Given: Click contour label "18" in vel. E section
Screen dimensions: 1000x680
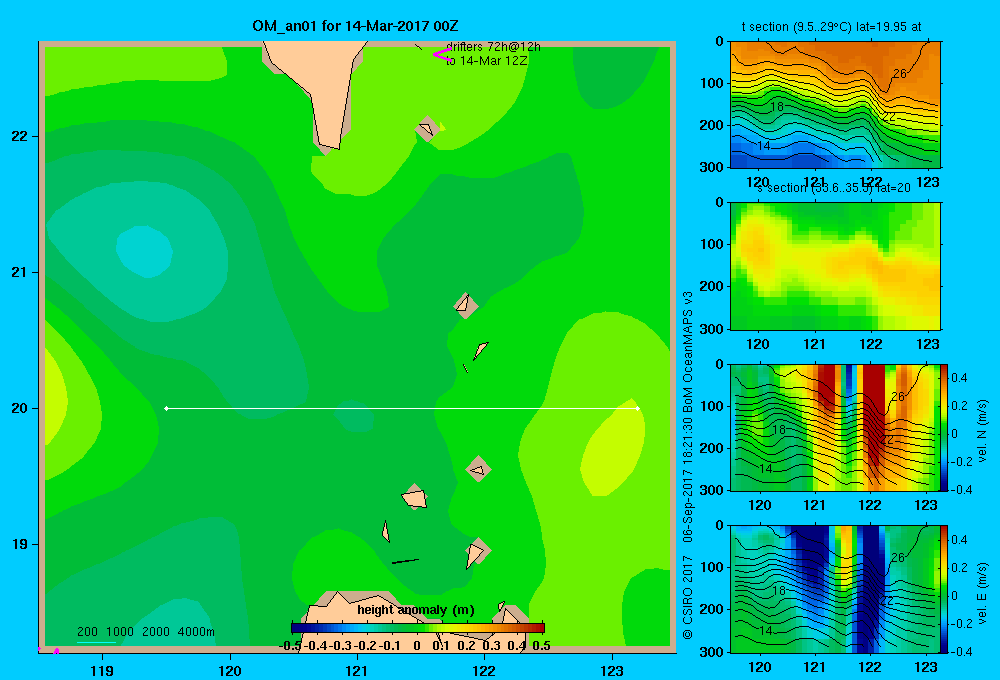Looking at the screenshot, I should click(x=779, y=591).
